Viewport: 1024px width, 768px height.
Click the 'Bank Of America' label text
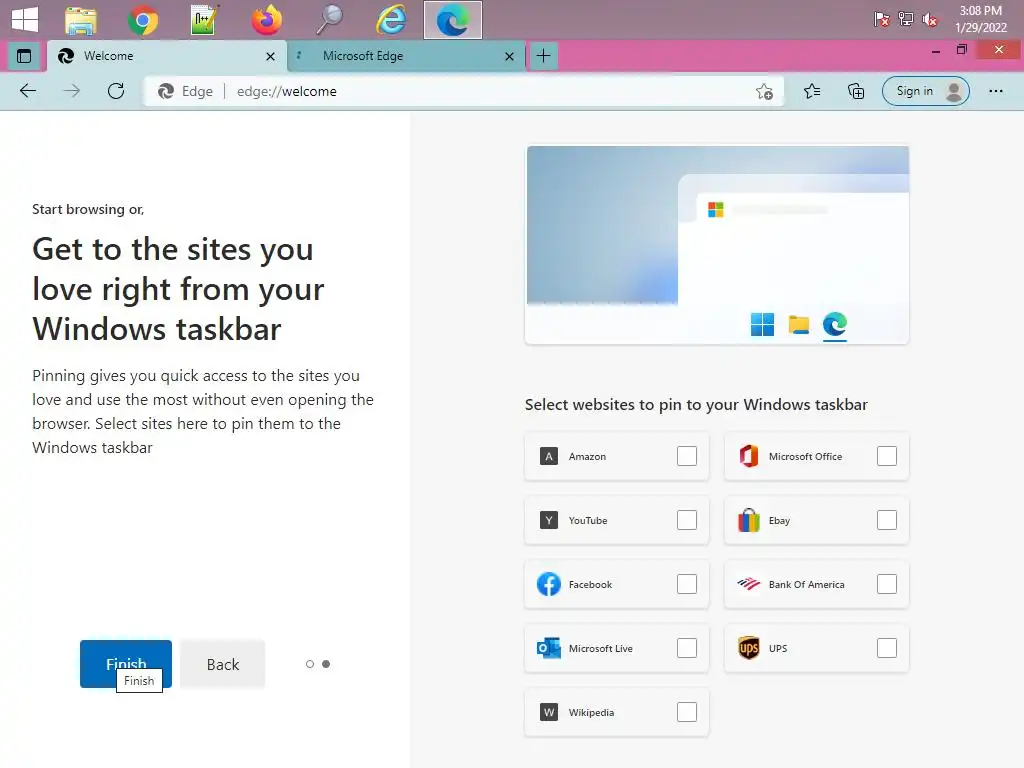(x=806, y=584)
